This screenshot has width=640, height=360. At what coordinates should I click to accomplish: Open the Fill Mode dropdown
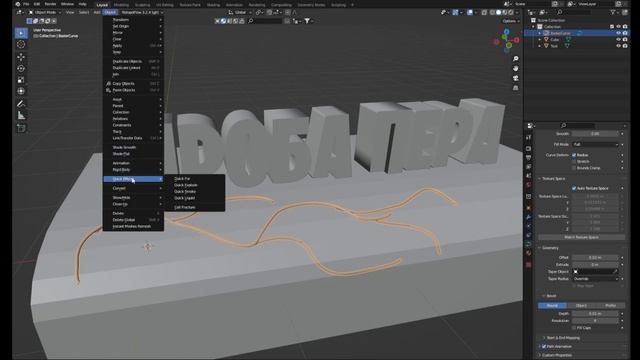coord(596,144)
